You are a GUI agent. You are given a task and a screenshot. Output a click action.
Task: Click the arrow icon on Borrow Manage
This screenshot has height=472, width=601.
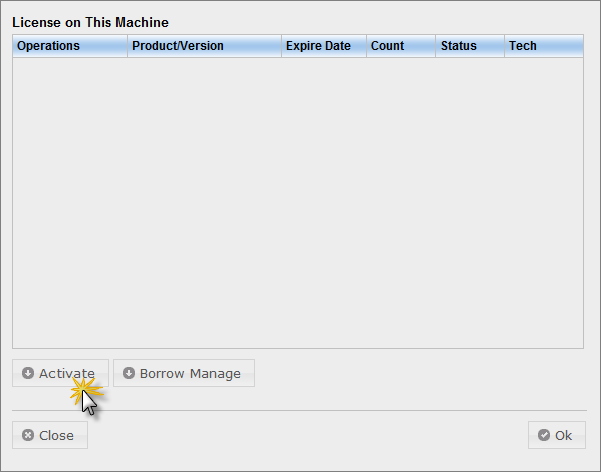[x=129, y=373]
